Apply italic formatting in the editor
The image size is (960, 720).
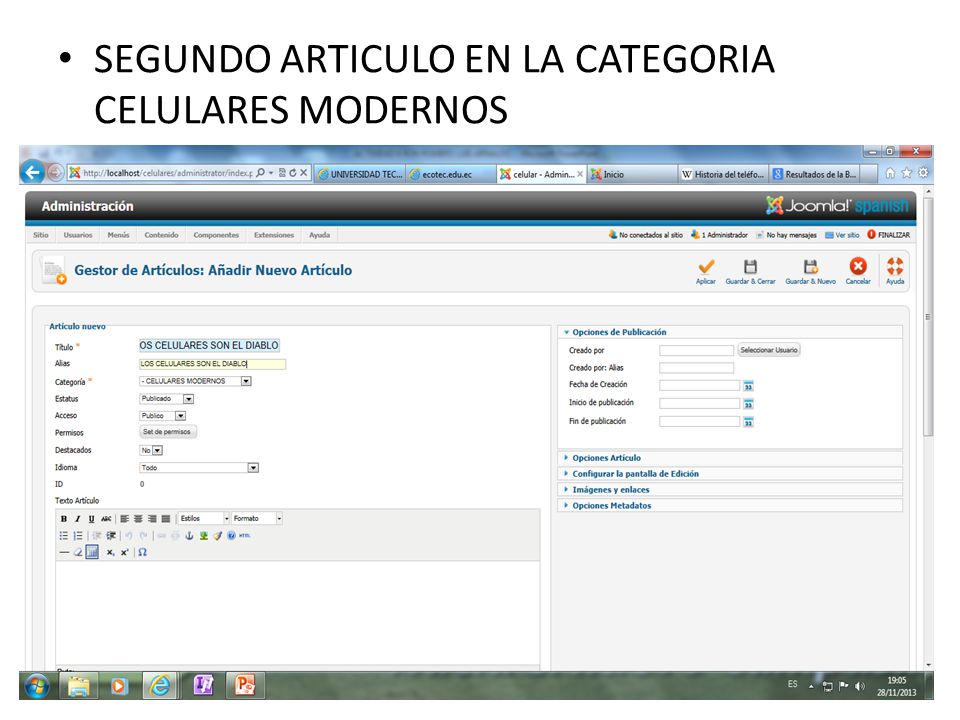(x=78, y=519)
